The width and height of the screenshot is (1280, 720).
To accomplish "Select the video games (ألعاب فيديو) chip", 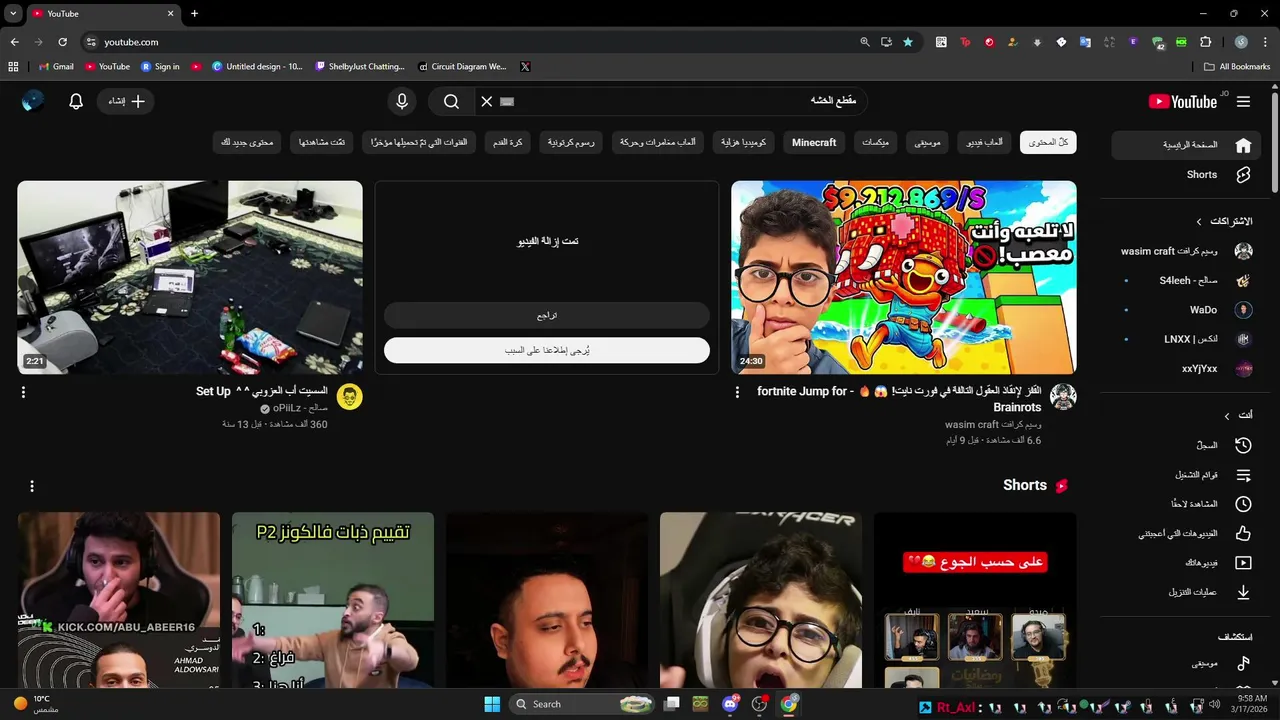I will tap(985, 143).
